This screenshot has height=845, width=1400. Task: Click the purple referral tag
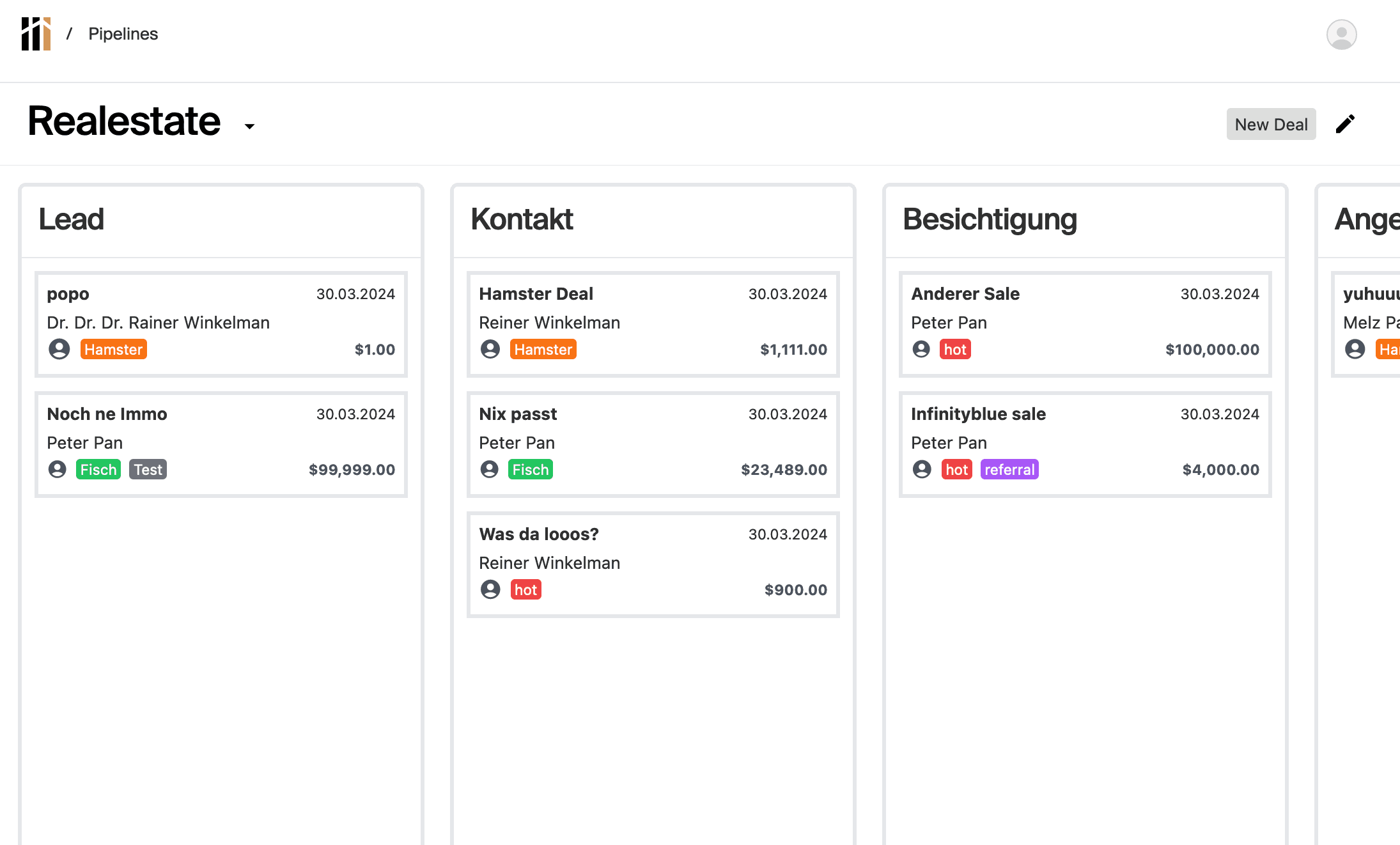point(1009,469)
